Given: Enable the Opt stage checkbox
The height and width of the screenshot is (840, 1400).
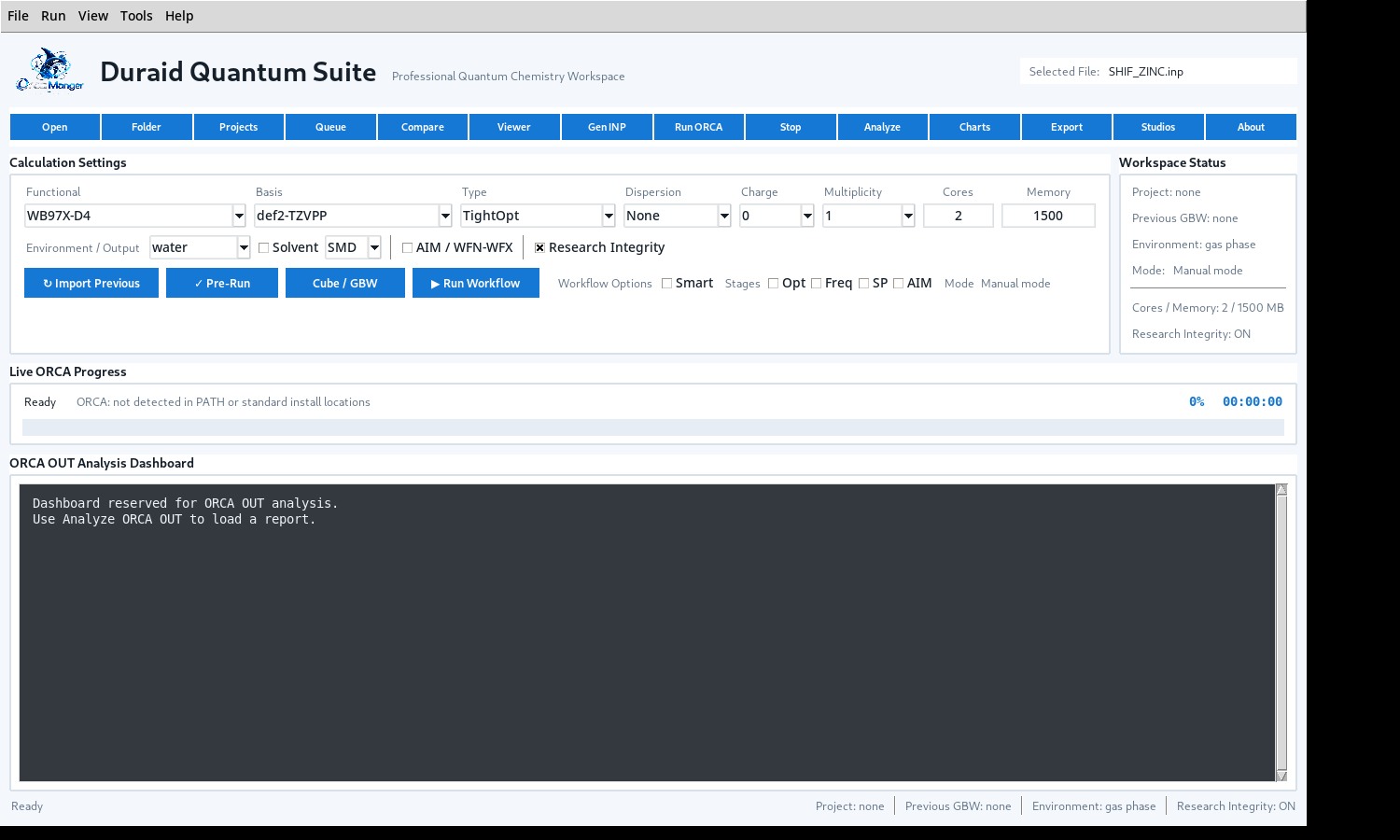Looking at the screenshot, I should (x=774, y=283).
